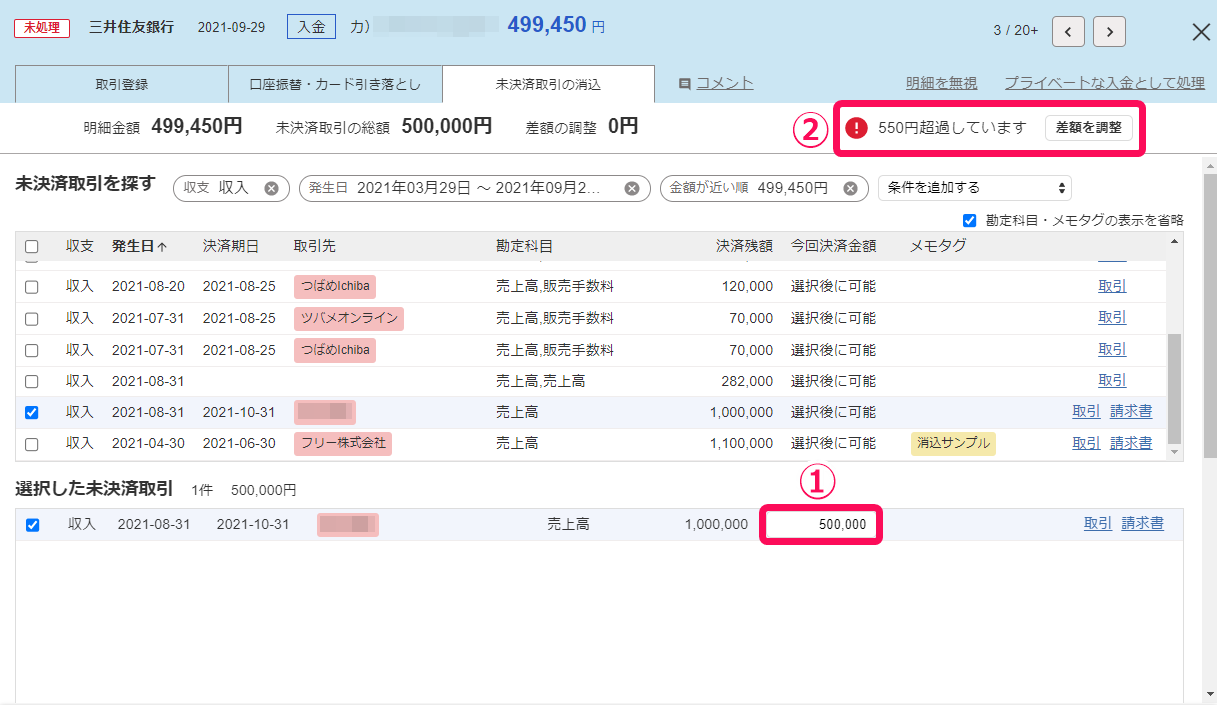
Task: Open 取引 link in 選択した未決済取引 row
Action: [x=1098, y=523]
